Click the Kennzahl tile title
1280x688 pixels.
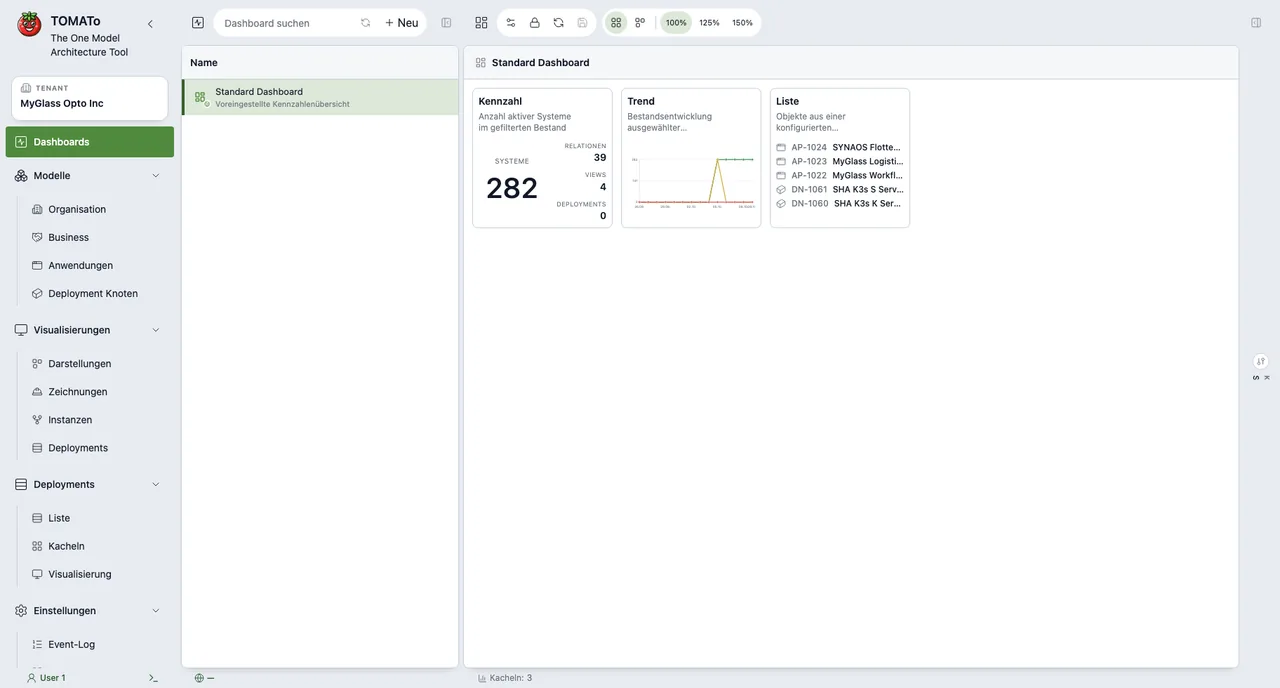point(500,101)
